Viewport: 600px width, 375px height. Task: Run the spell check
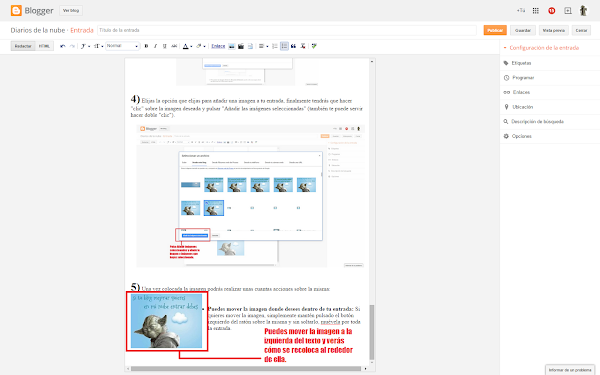(x=314, y=46)
